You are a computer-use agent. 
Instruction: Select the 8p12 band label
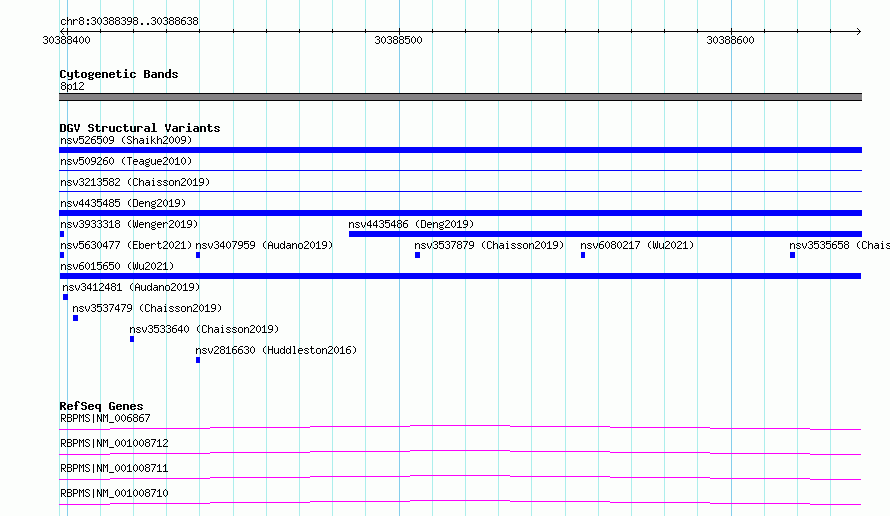(72, 86)
